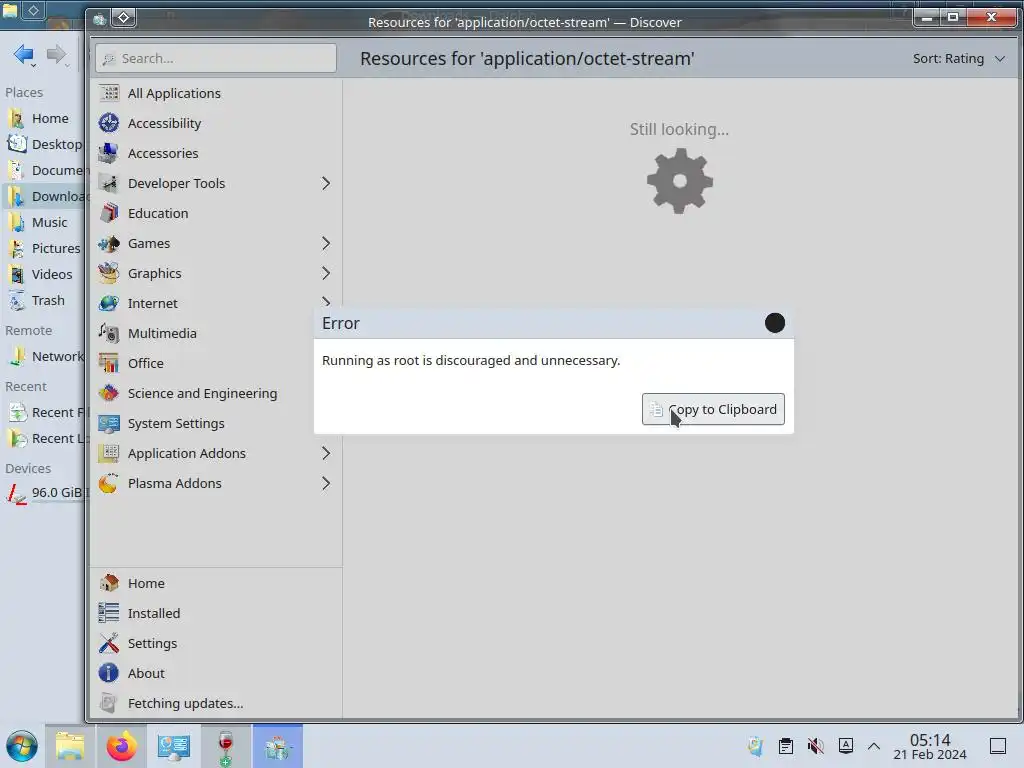Select the Accessories category icon
1024x768 pixels.
pyautogui.click(x=109, y=153)
